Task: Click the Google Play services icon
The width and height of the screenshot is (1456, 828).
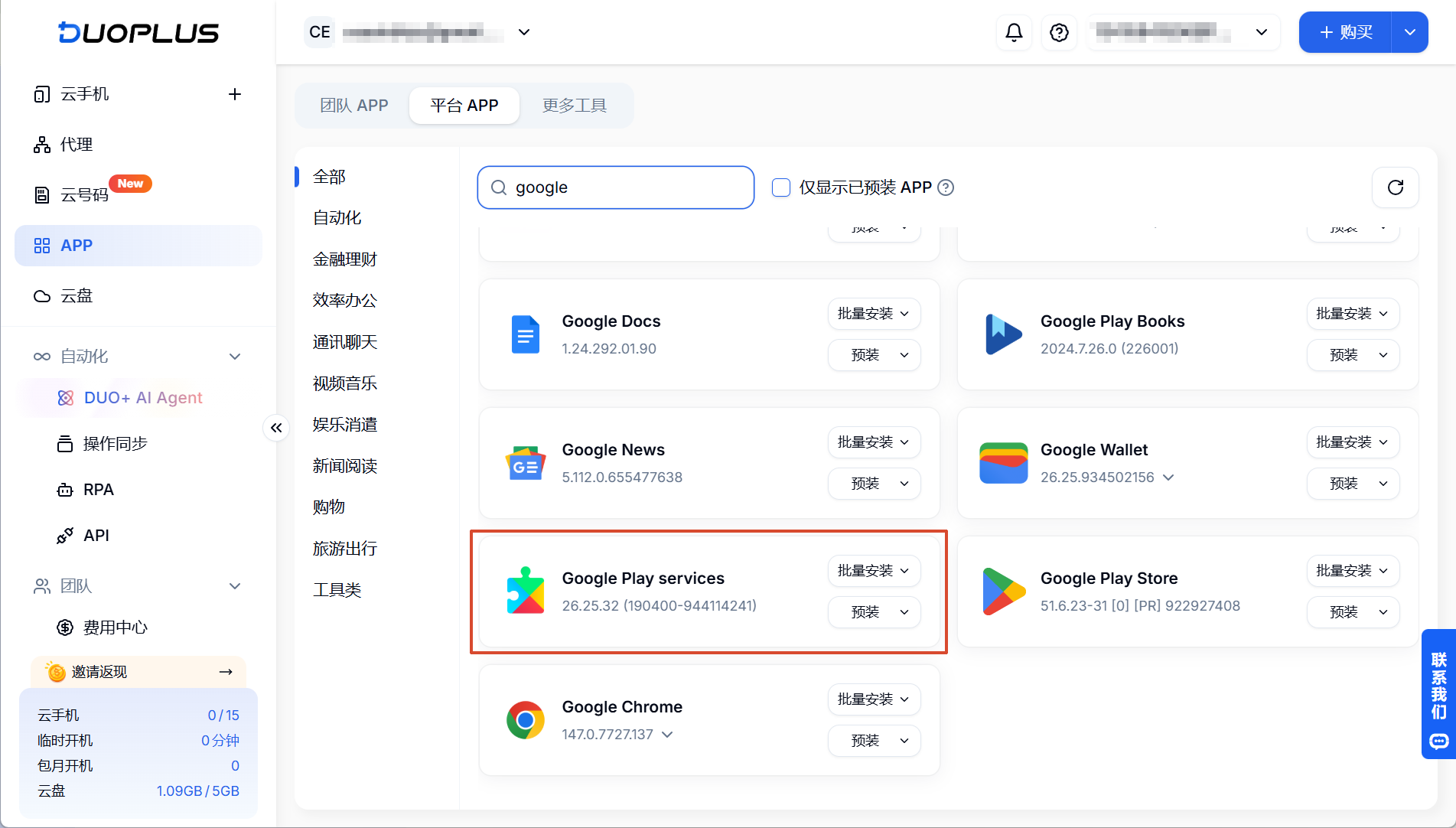Action: click(x=525, y=591)
